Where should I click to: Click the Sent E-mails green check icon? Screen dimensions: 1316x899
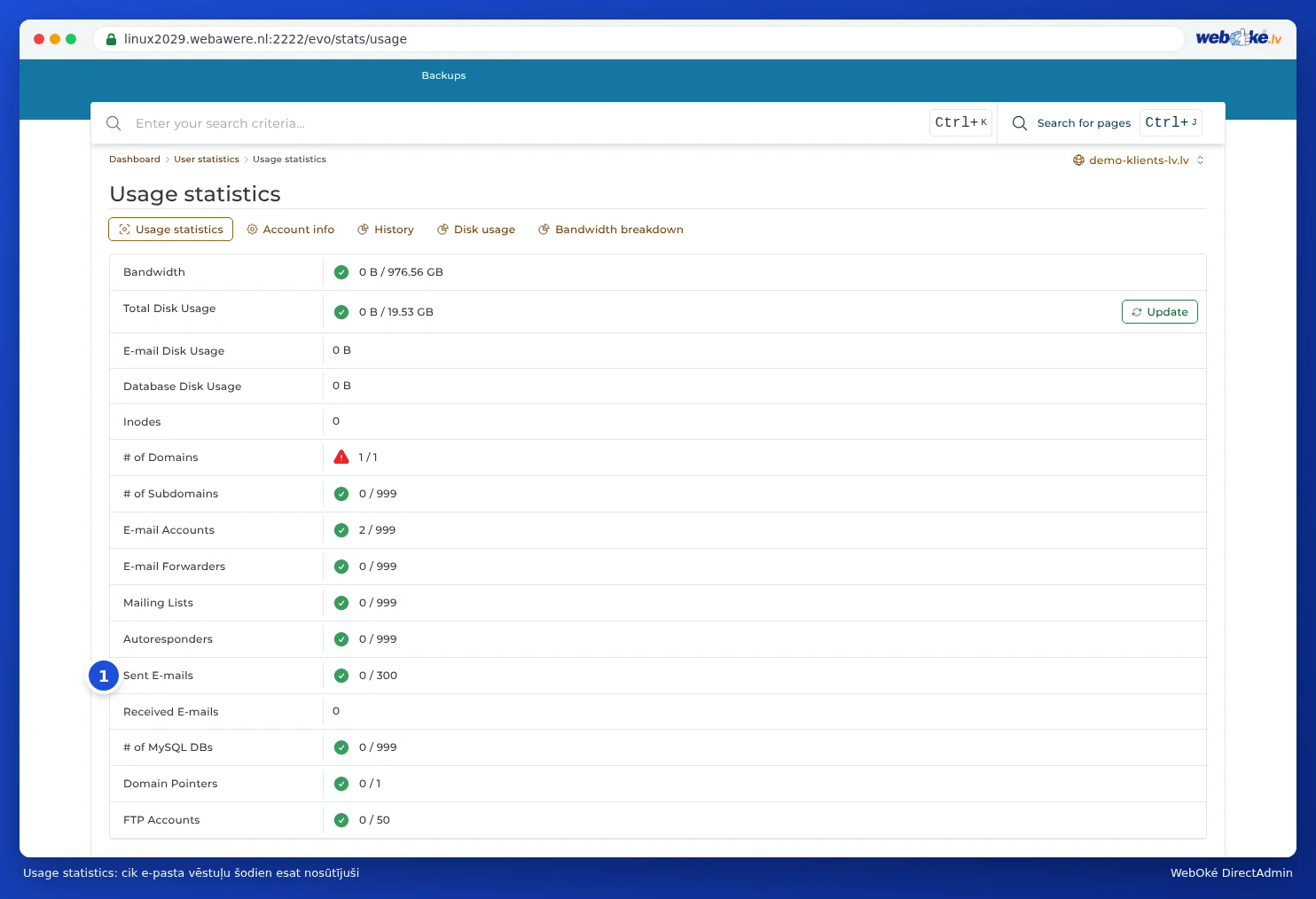coord(341,676)
